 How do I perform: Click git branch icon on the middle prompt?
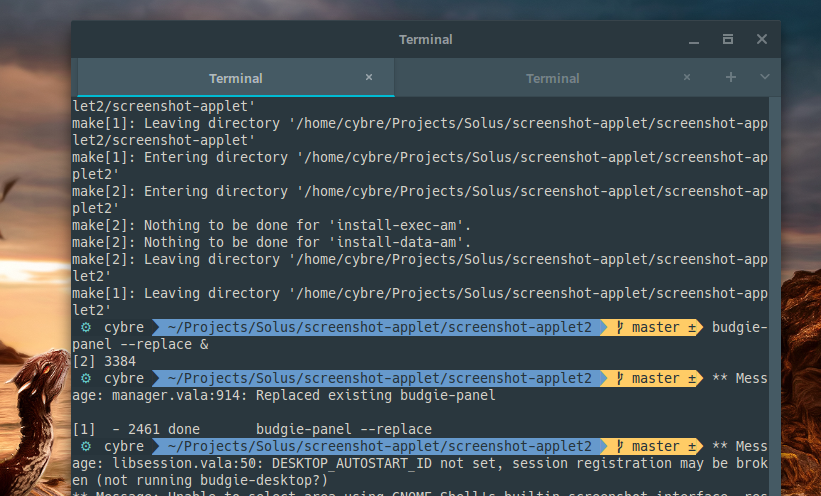620,378
